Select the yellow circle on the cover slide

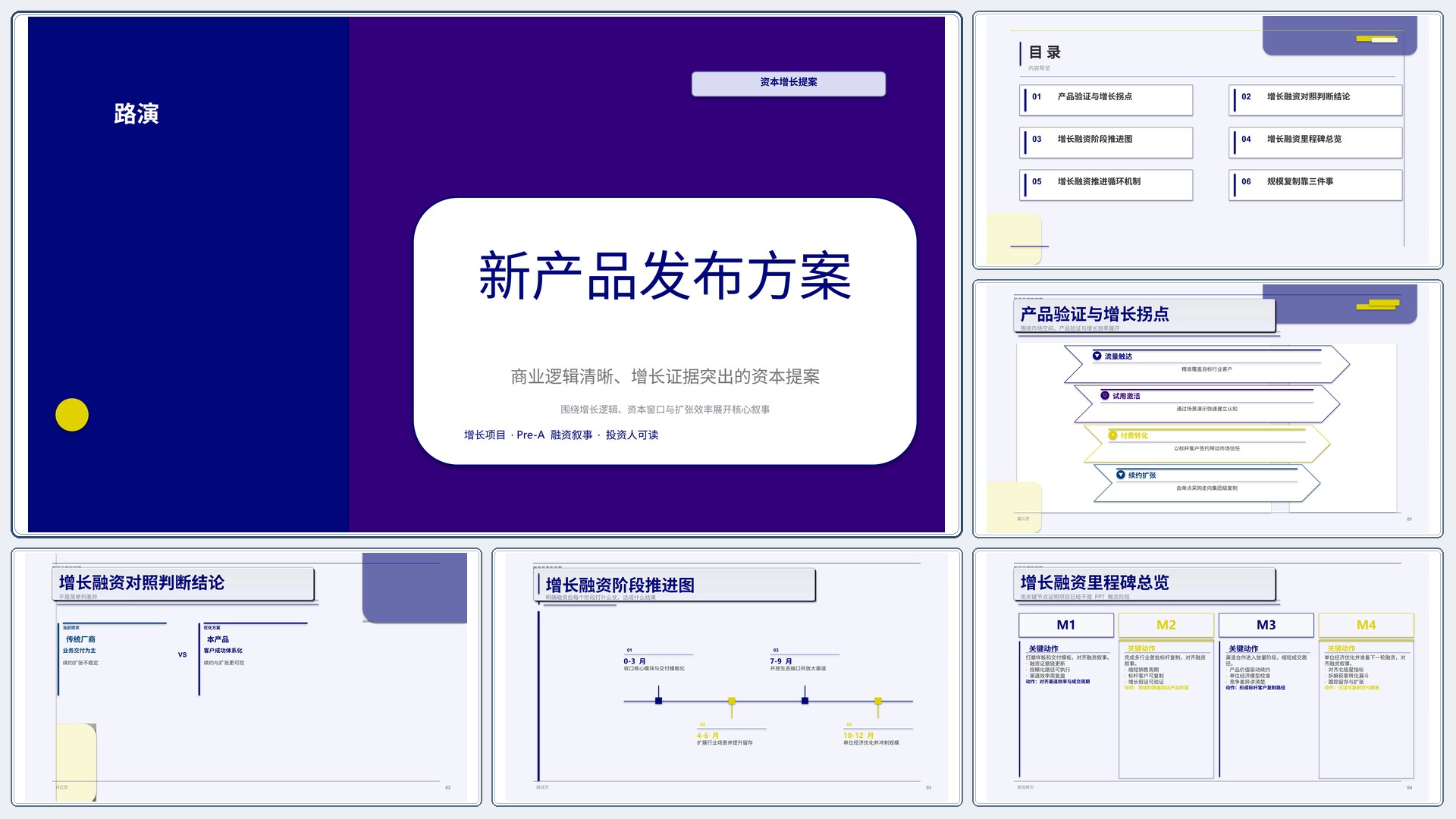[x=72, y=415]
